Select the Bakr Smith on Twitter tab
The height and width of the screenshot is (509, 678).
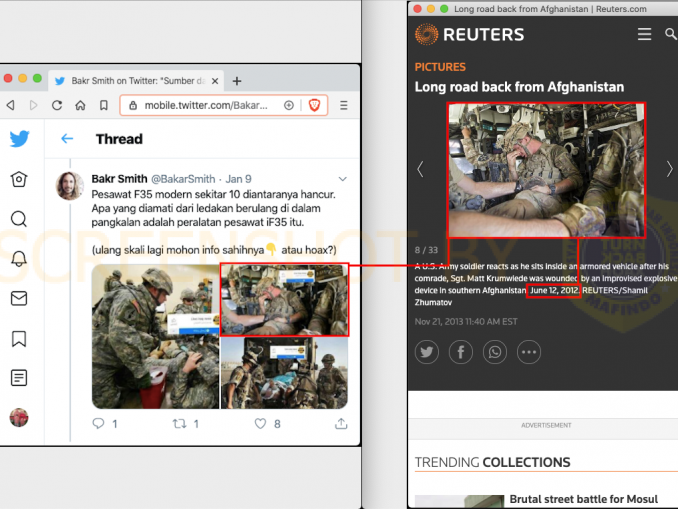[x=136, y=80]
